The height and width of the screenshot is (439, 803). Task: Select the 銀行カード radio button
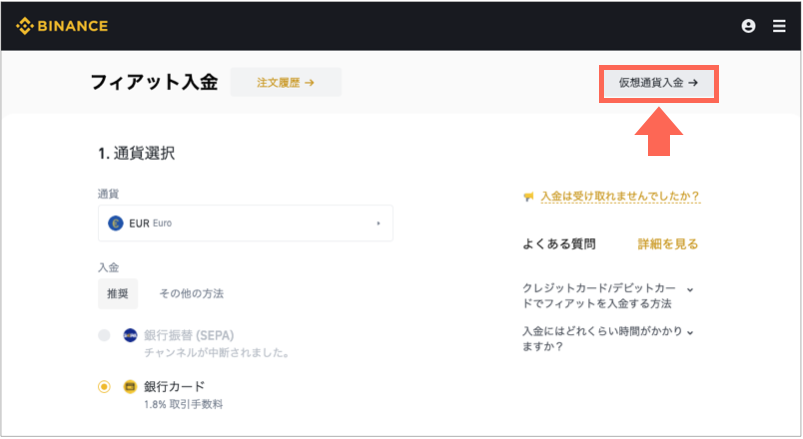104,387
